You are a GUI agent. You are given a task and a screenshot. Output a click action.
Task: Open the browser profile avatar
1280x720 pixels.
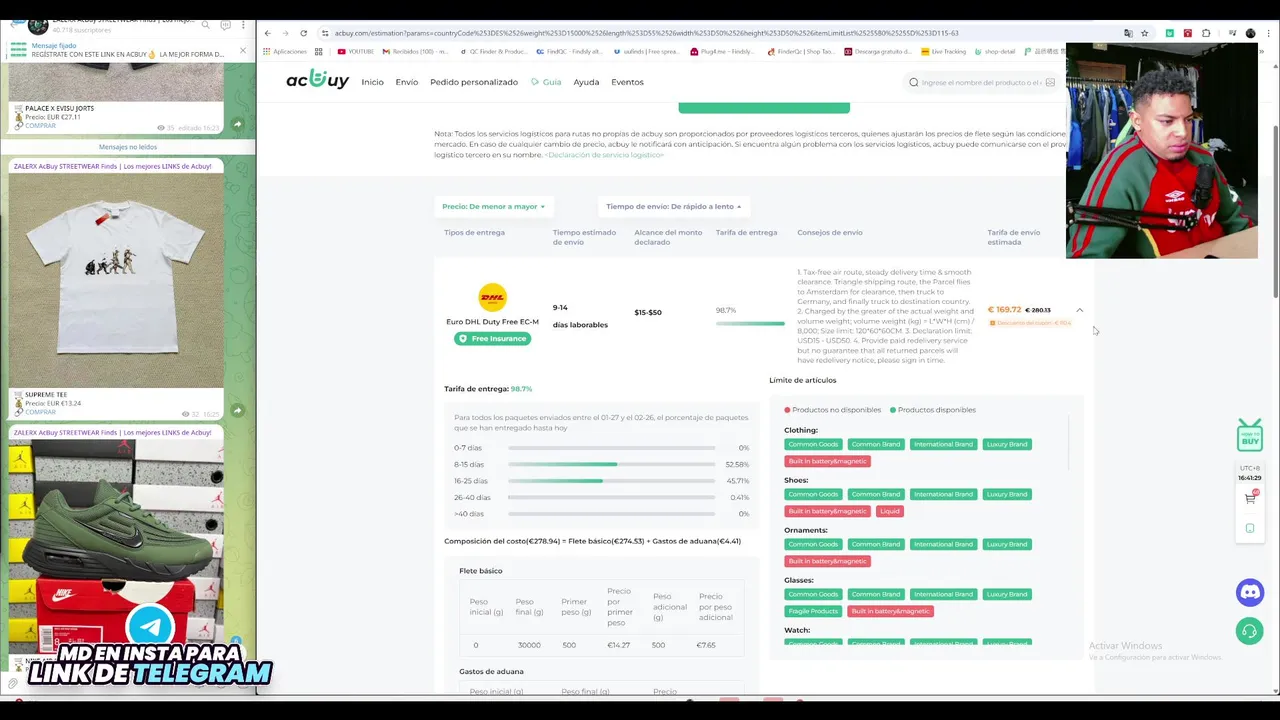[1250, 33]
